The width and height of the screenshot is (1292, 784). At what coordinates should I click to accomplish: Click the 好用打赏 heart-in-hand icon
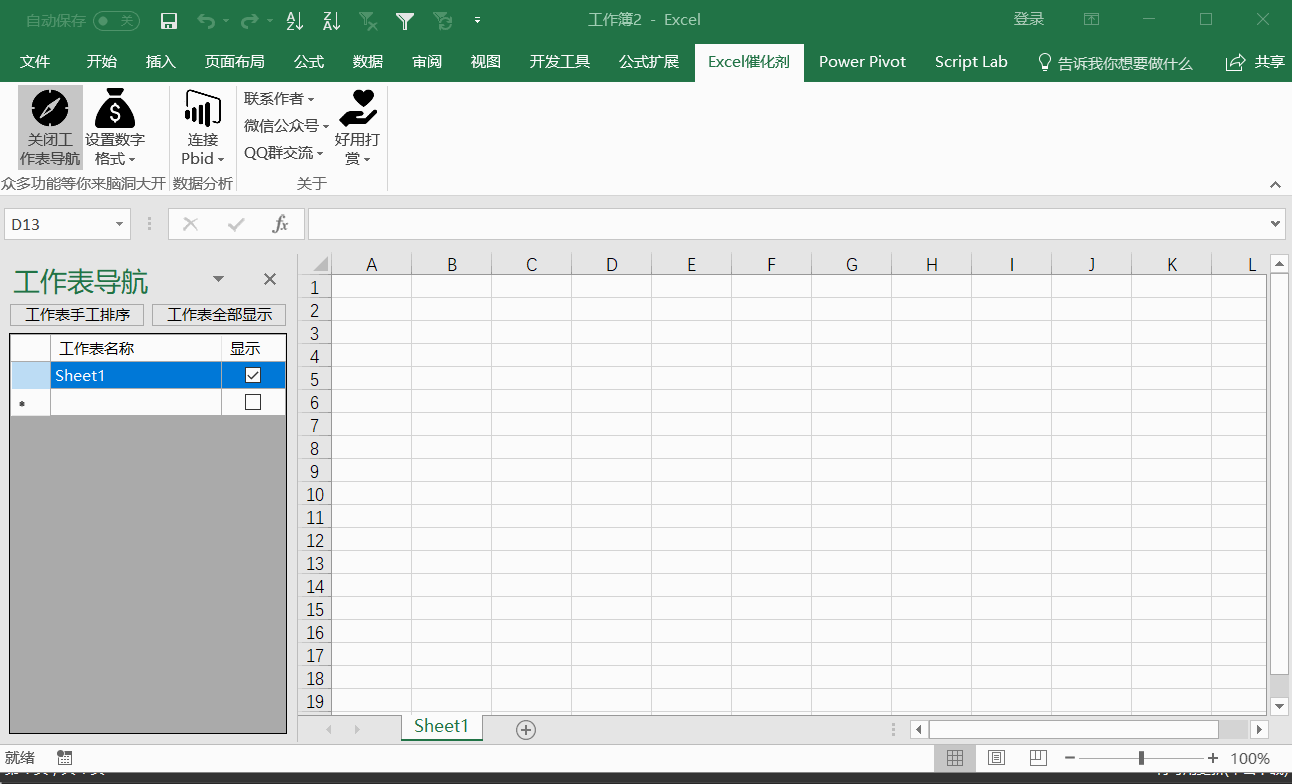click(x=357, y=108)
